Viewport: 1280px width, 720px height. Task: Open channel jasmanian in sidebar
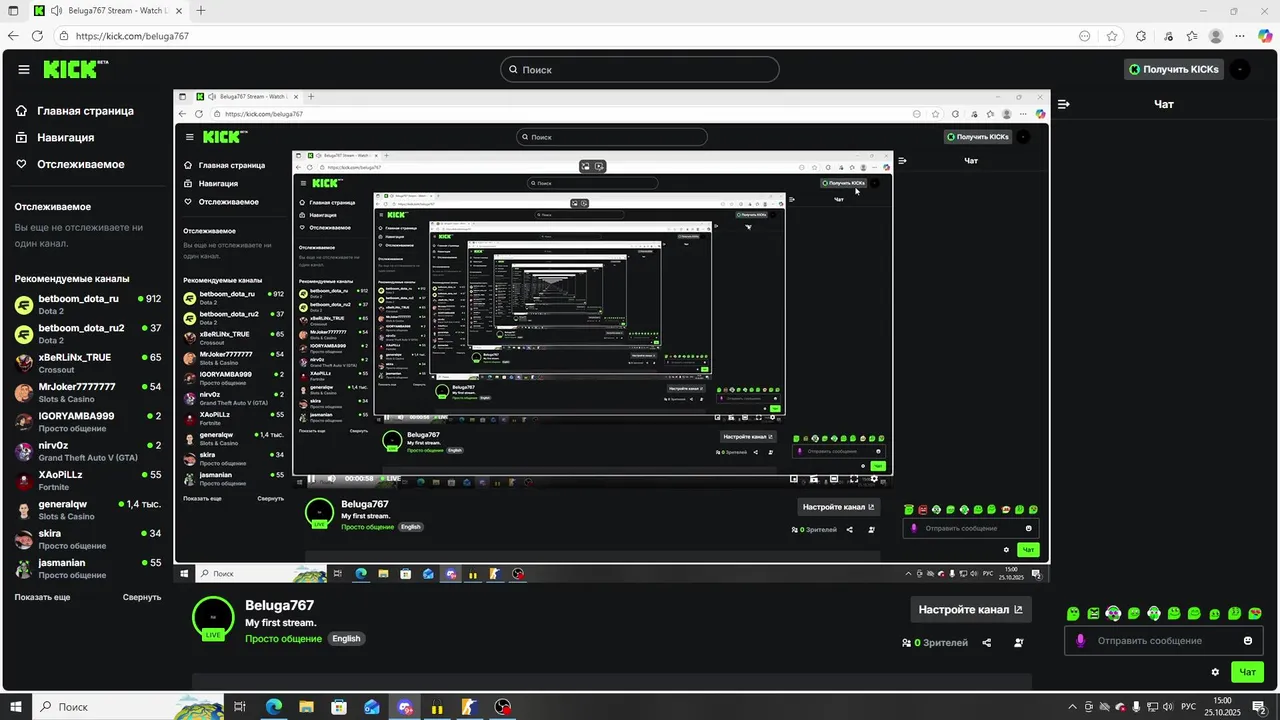[88, 568]
